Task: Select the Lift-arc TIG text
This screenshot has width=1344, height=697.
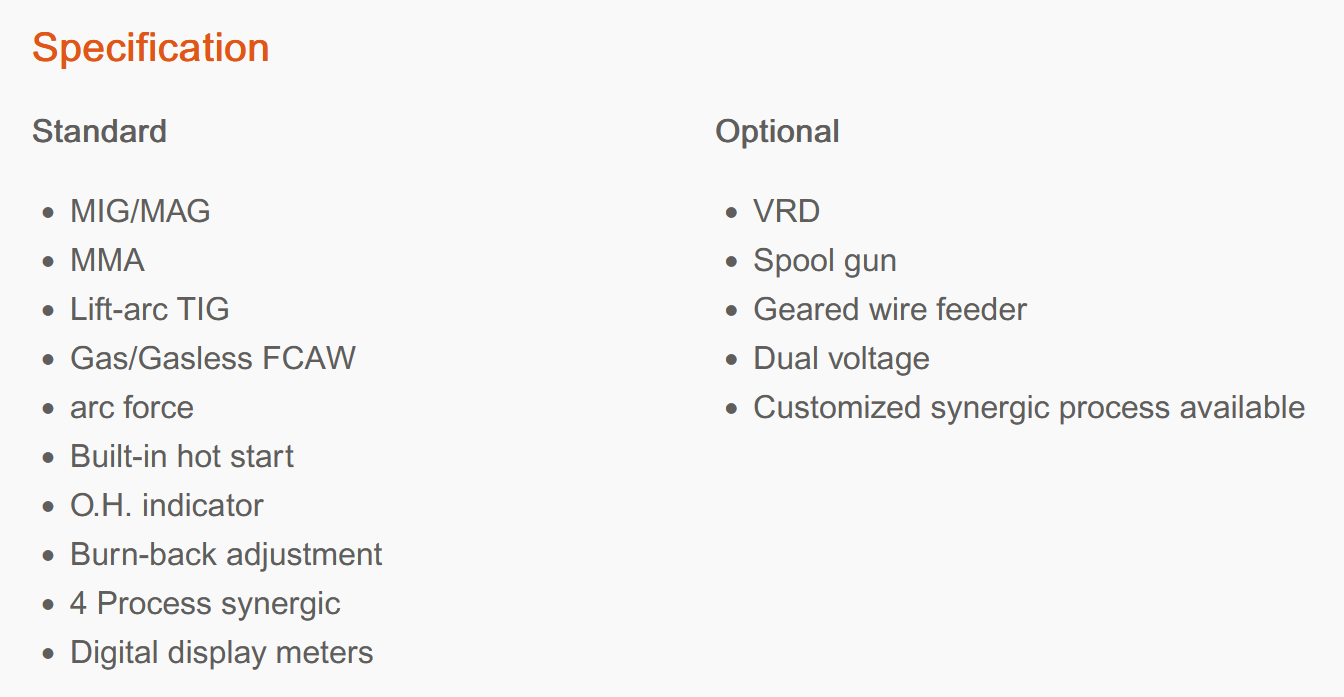Action: 150,309
